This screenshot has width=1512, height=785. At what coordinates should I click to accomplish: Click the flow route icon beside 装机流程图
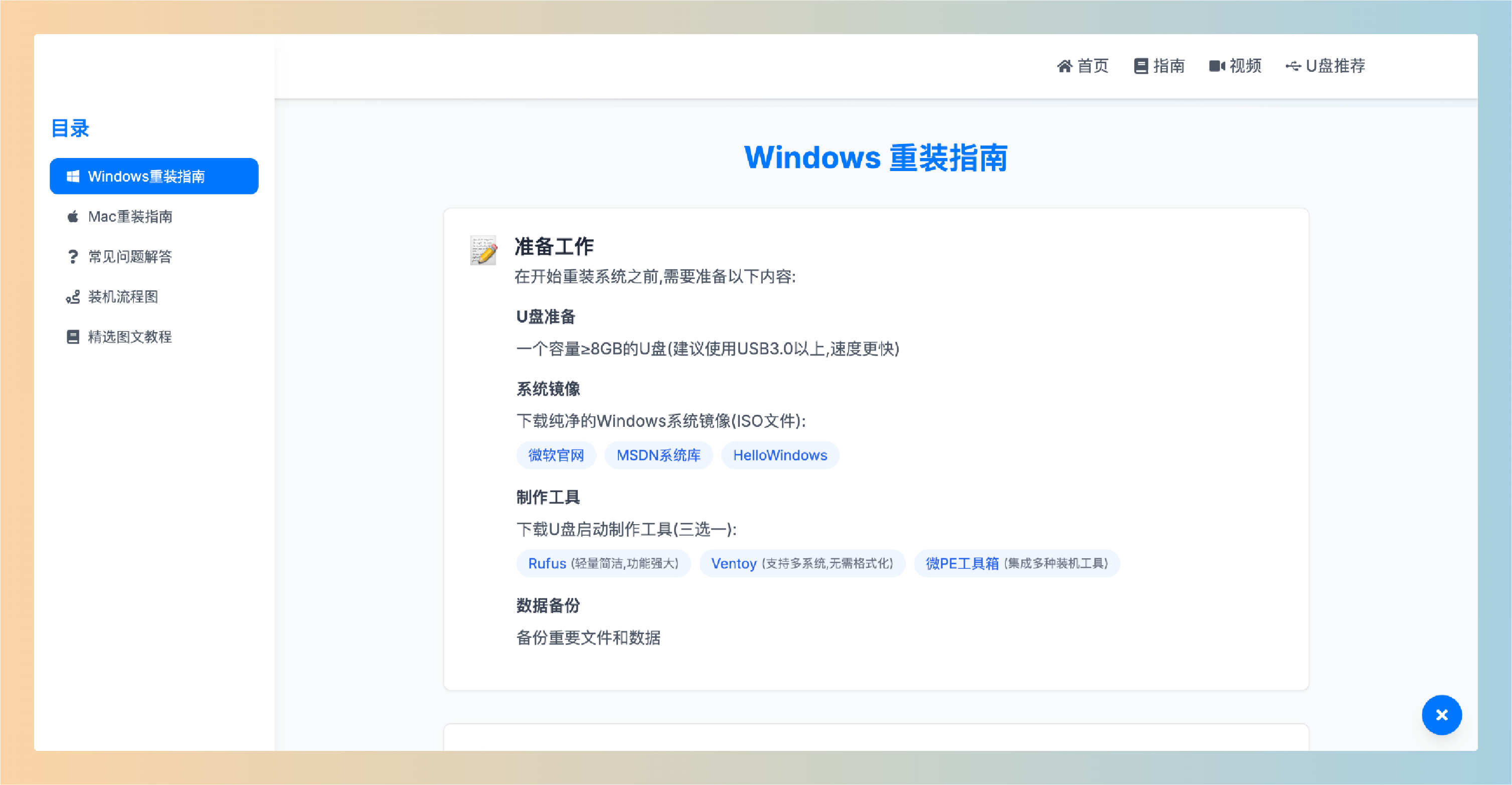click(x=73, y=297)
